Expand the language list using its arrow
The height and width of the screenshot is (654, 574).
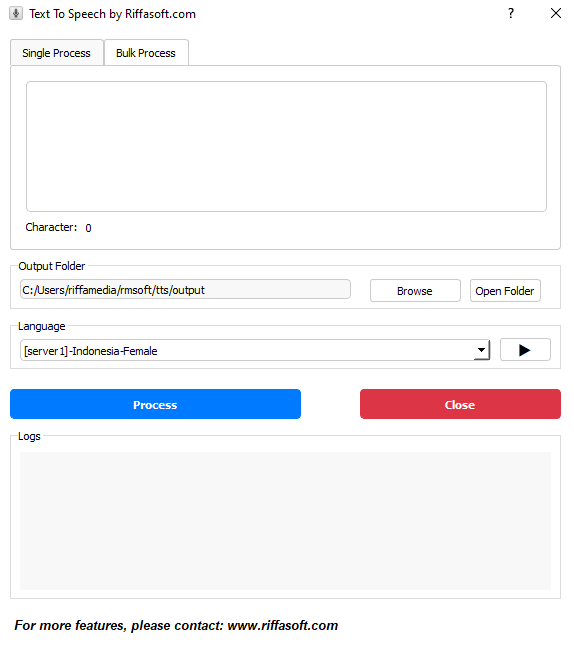coord(481,350)
